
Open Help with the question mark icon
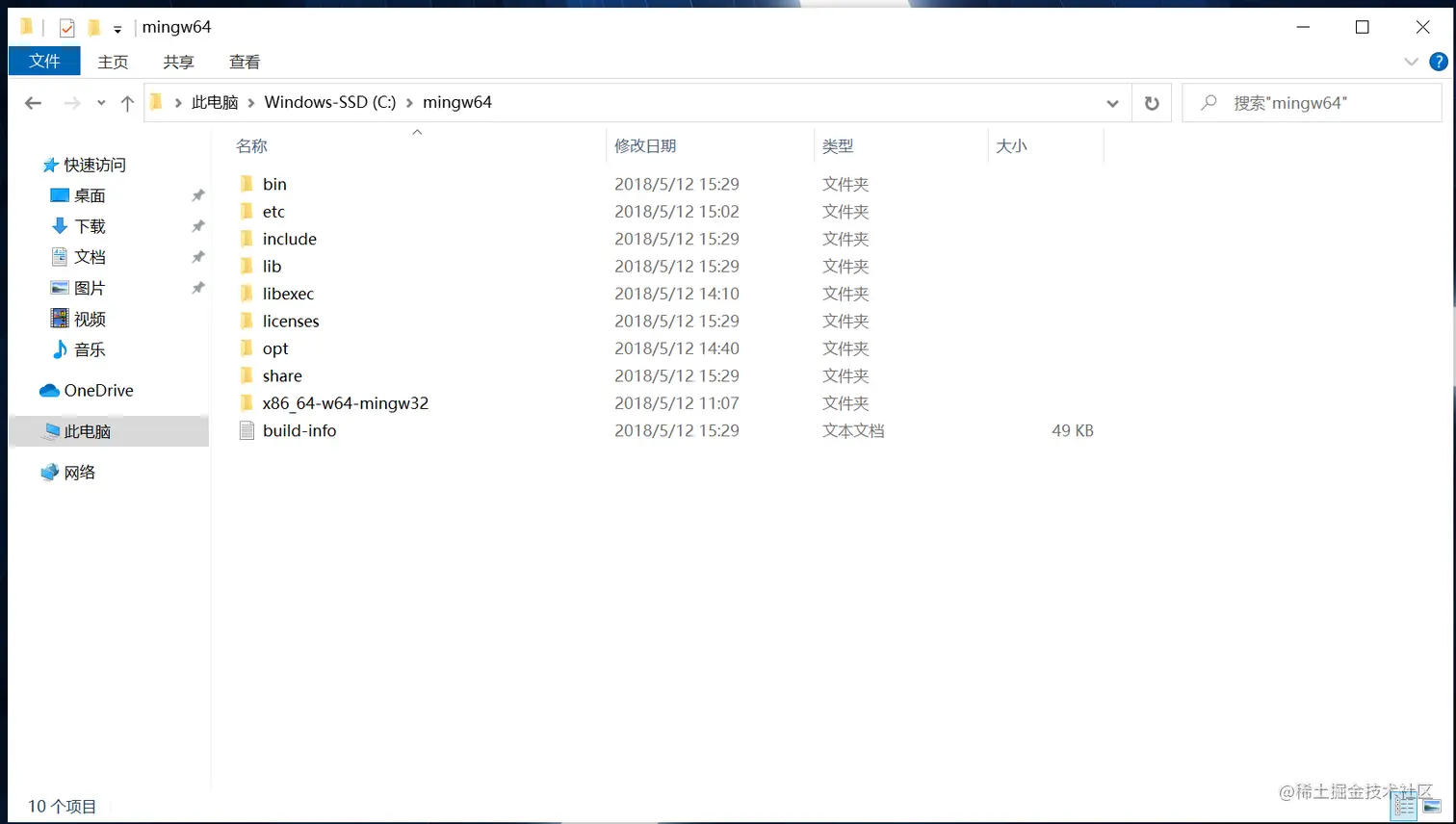(x=1440, y=61)
